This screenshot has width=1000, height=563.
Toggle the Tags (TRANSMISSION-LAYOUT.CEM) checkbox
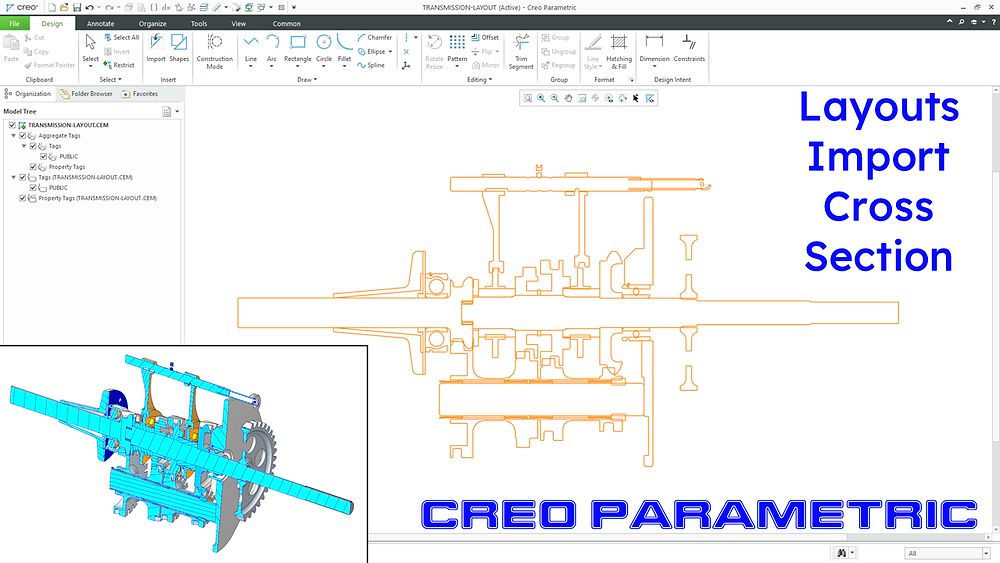pos(23,177)
